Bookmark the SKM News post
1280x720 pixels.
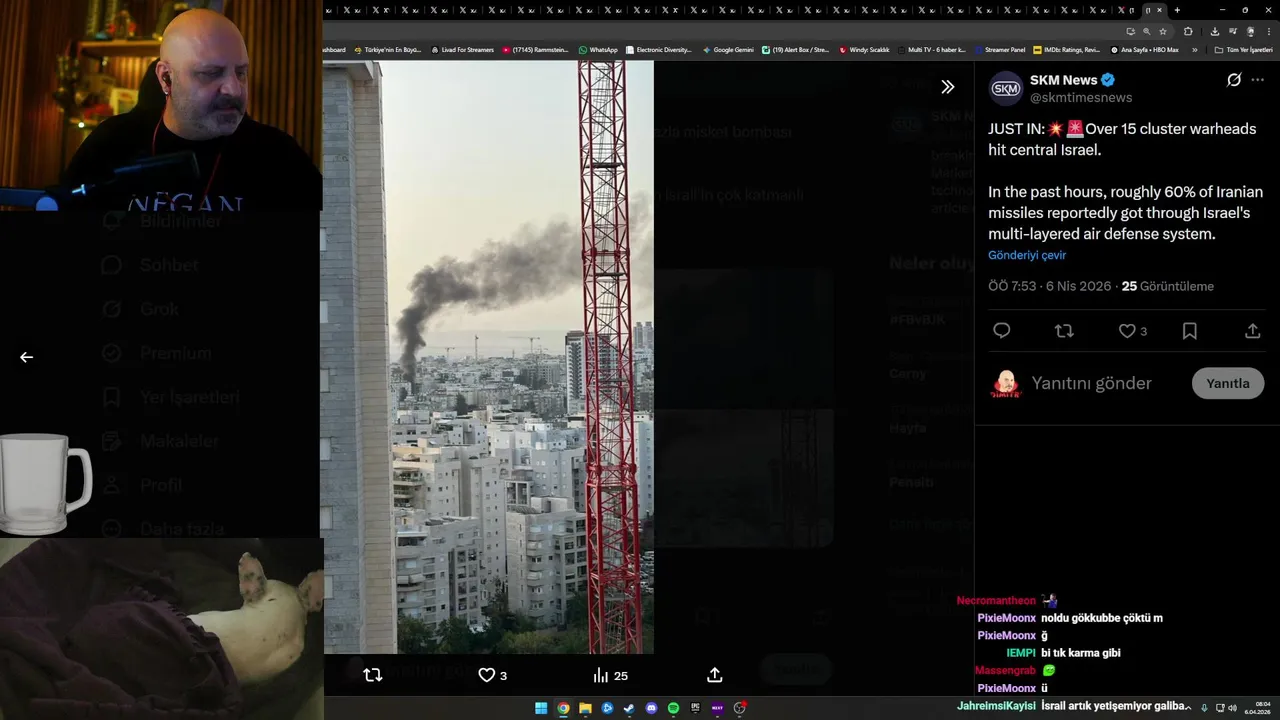click(x=1190, y=331)
